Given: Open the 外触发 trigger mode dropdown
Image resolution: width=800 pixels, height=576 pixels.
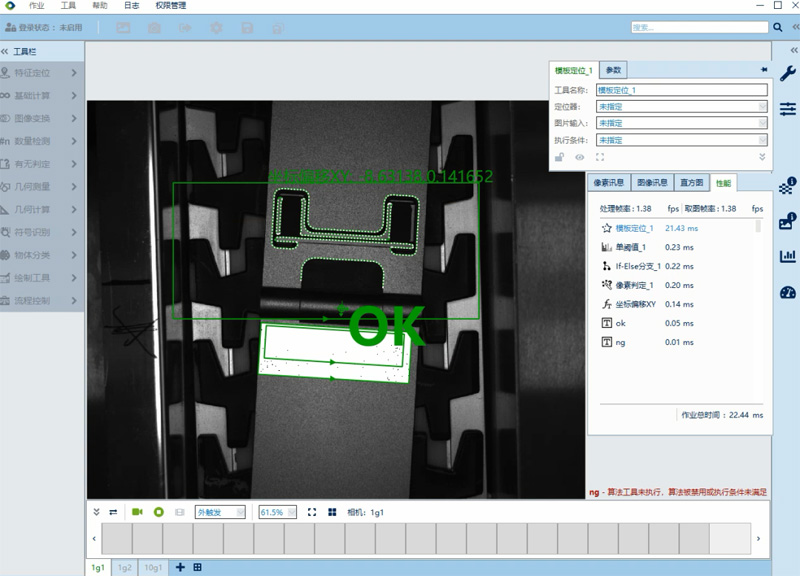Looking at the screenshot, I should coord(219,512).
